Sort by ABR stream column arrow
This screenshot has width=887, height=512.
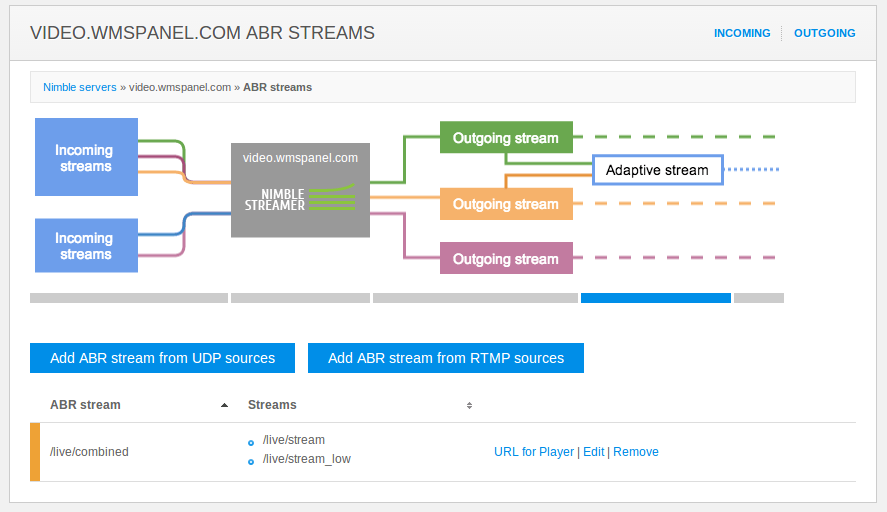225,405
